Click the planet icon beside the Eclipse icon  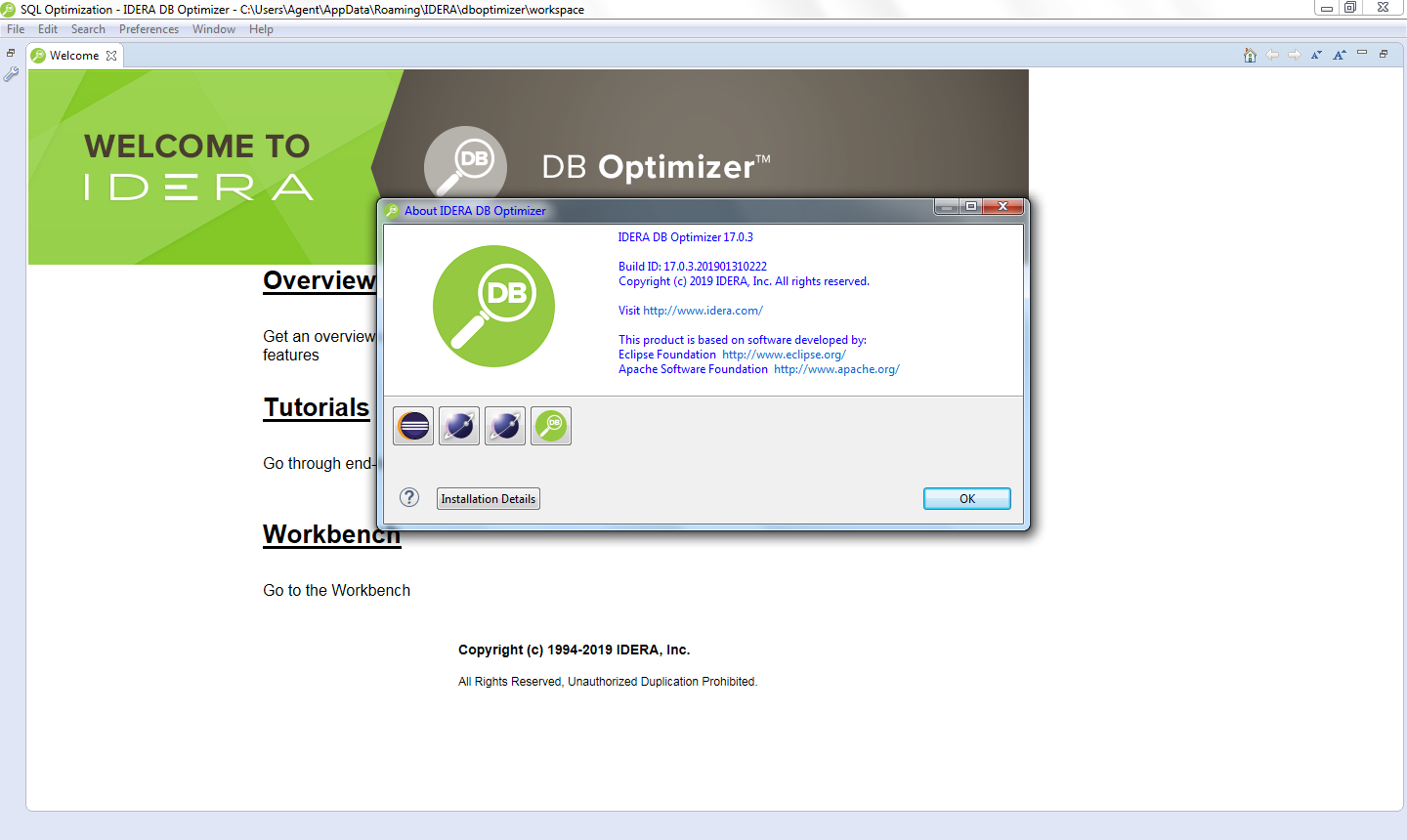tap(459, 426)
